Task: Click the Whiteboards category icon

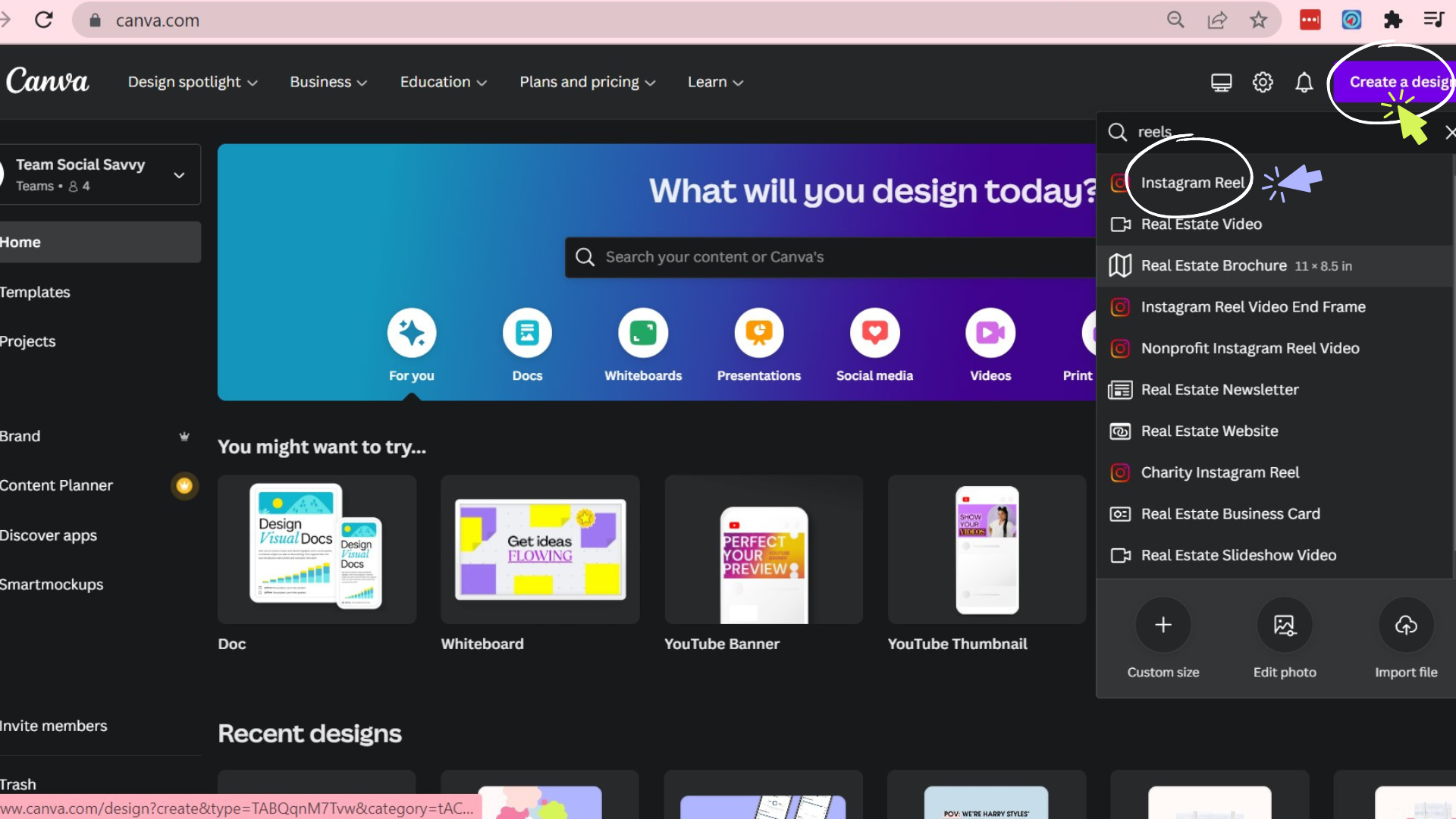Action: 642,333
